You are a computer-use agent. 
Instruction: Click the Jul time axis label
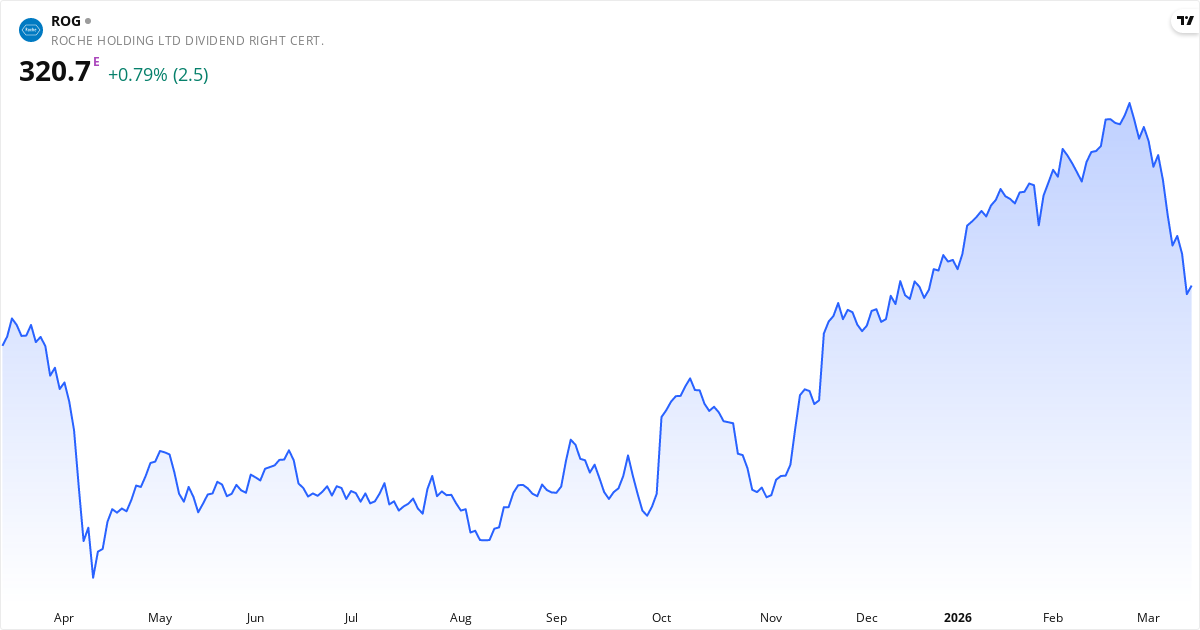(351, 618)
